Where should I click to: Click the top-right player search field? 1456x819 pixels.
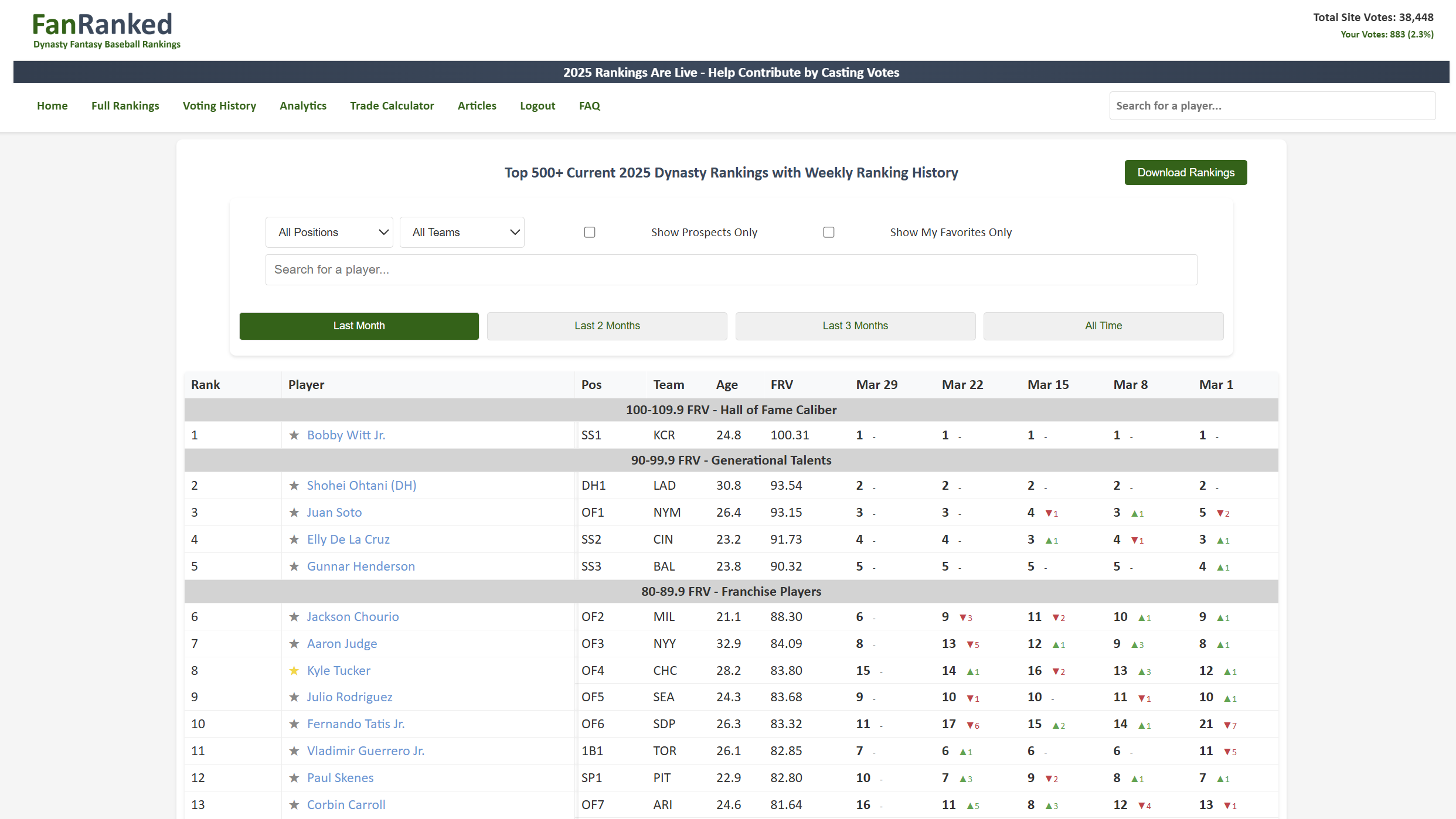[x=1272, y=106]
